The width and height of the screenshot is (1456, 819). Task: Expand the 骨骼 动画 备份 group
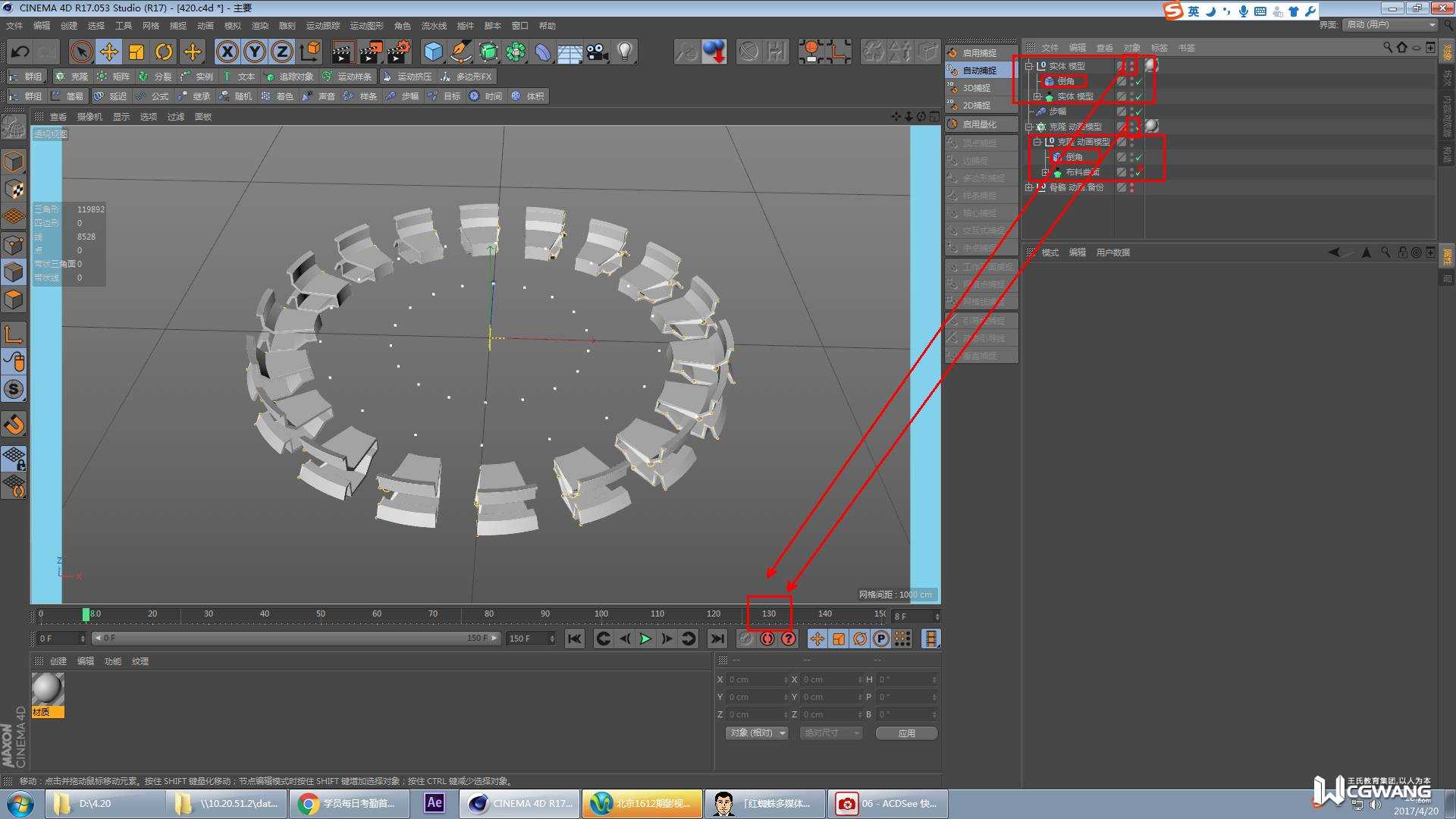(1029, 187)
